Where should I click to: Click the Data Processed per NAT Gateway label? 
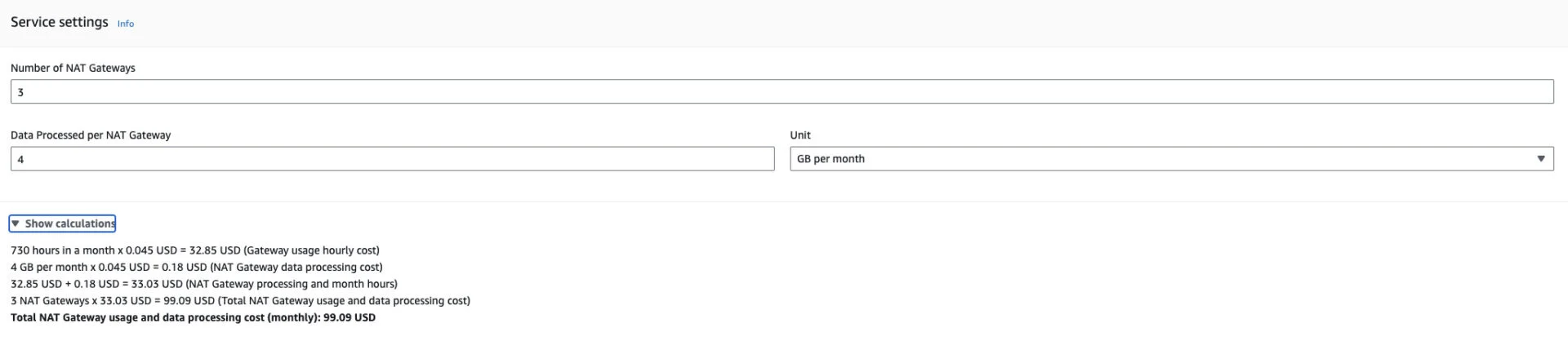point(91,135)
